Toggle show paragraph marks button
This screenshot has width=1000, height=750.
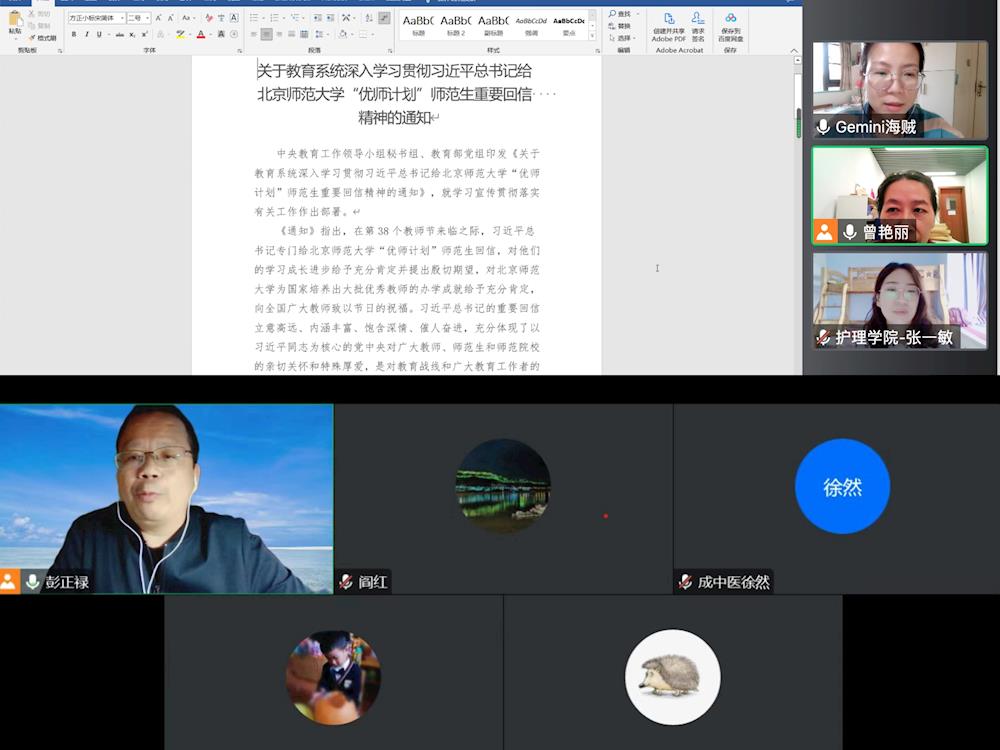click(384, 18)
